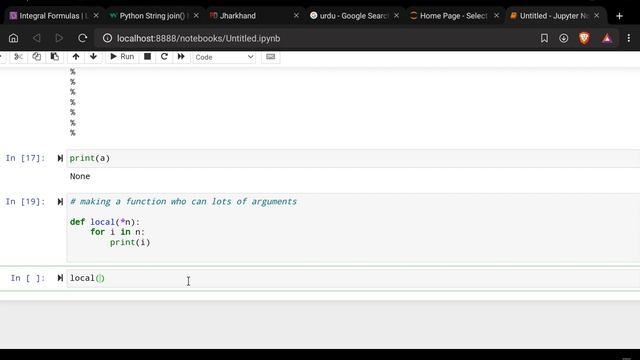Click into the def local(*n) code cell

pyautogui.click(x=353, y=228)
